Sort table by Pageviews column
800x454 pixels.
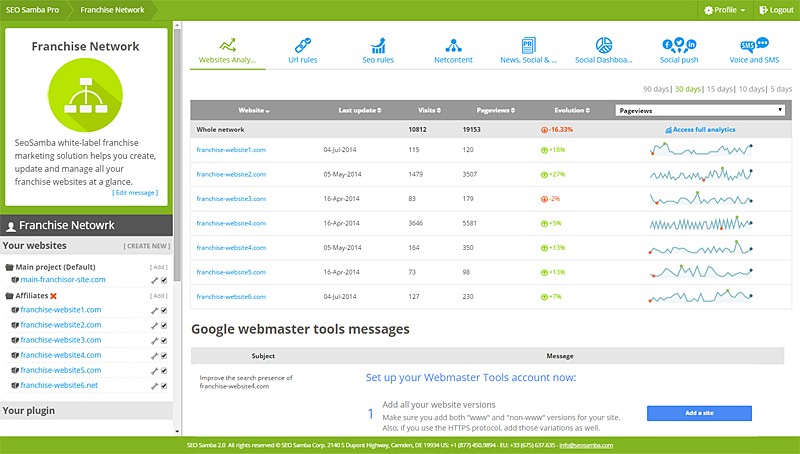point(495,110)
